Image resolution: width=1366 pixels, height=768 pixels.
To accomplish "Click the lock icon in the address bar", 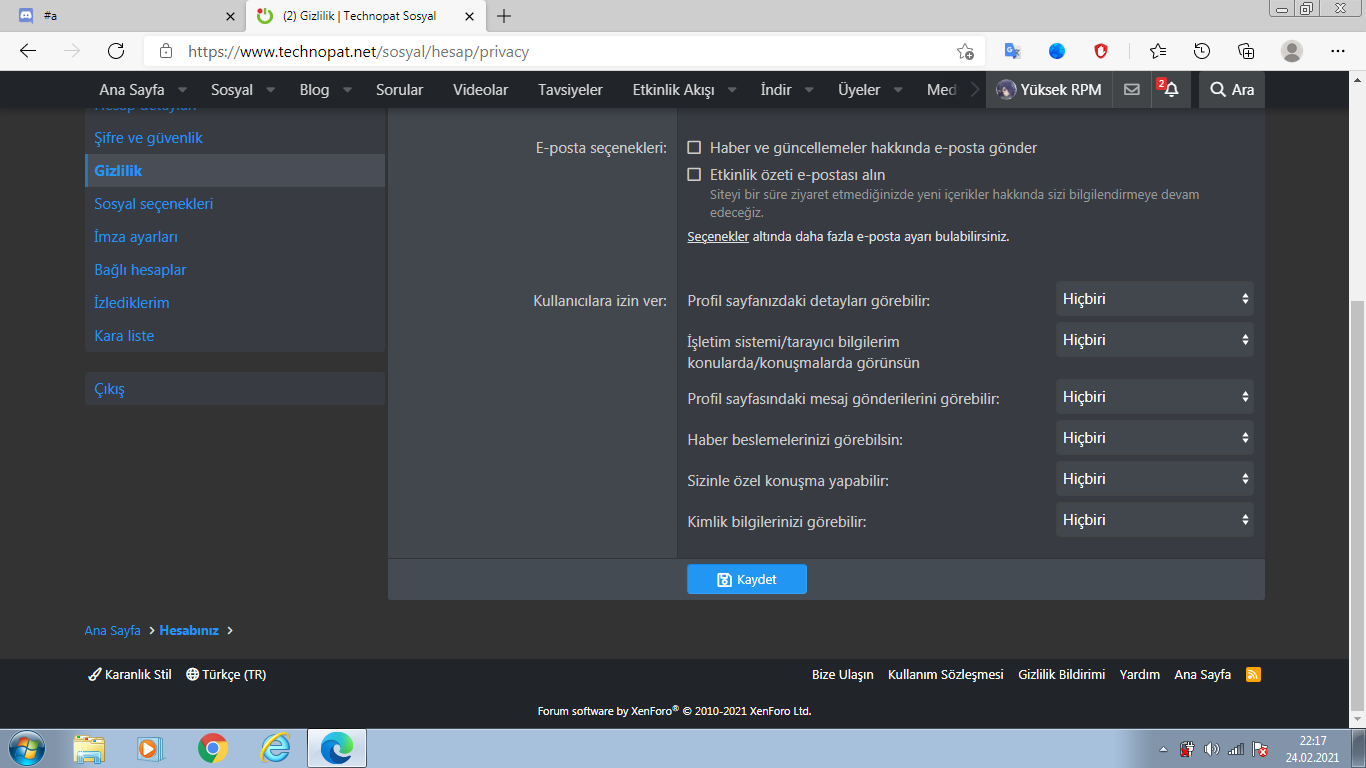I will (x=166, y=51).
